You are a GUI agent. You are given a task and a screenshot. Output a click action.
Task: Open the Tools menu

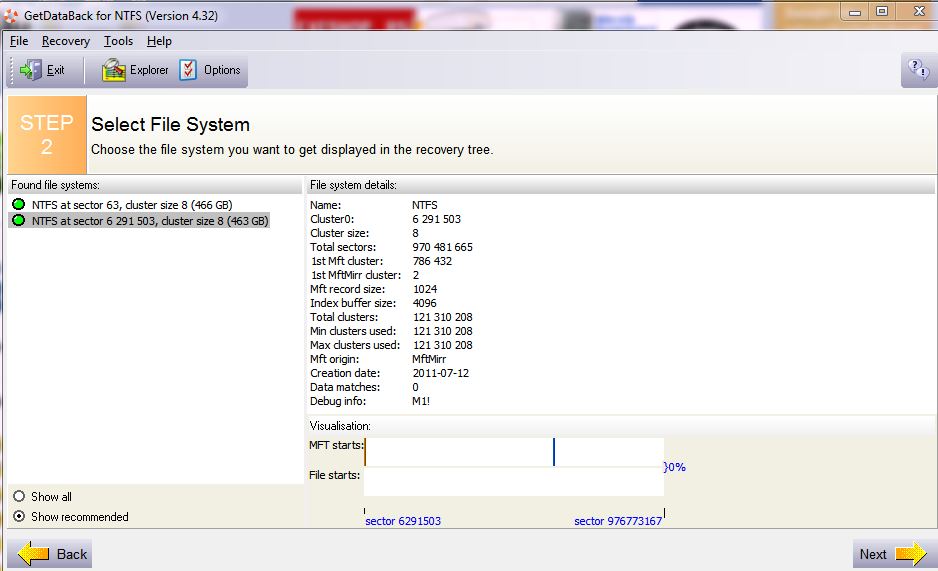[118, 41]
